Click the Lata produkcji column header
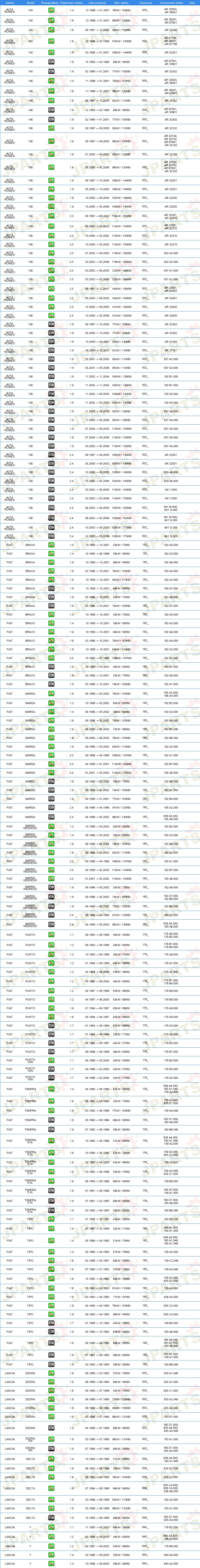This screenshot has width=200, height=1568. (x=97, y=3)
